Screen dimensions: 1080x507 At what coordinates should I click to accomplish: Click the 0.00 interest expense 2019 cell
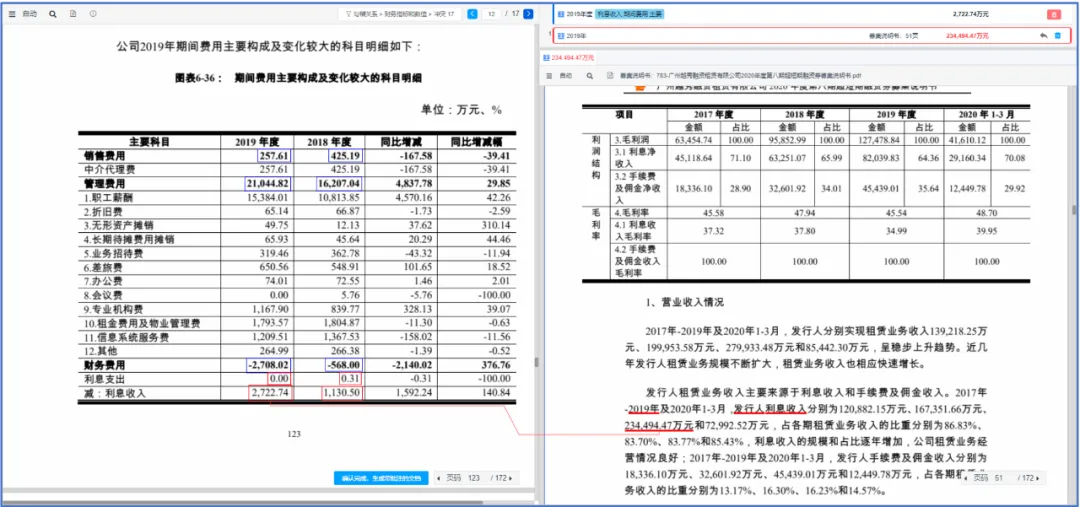point(279,379)
